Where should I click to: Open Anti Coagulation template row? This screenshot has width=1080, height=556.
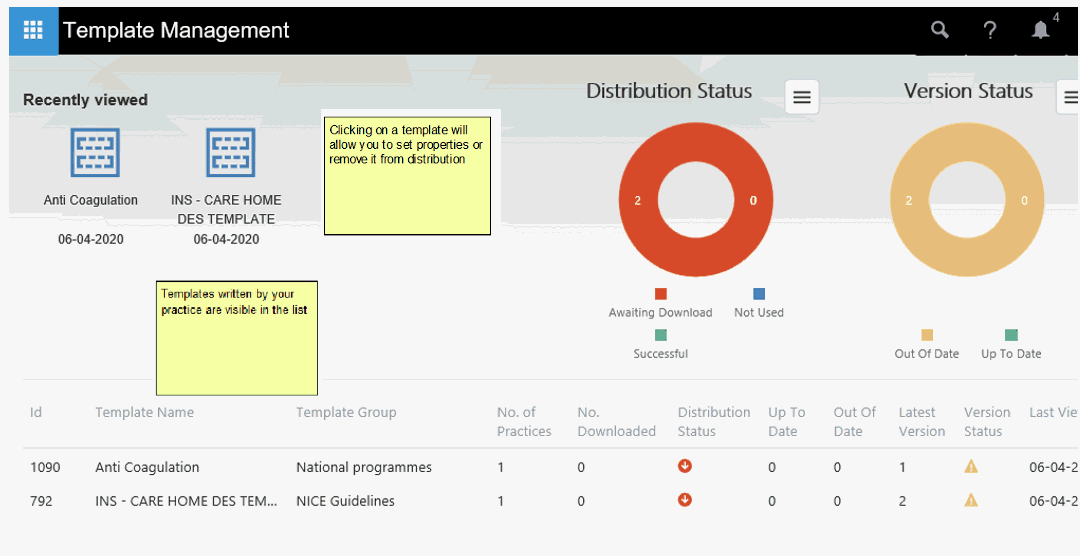147,467
